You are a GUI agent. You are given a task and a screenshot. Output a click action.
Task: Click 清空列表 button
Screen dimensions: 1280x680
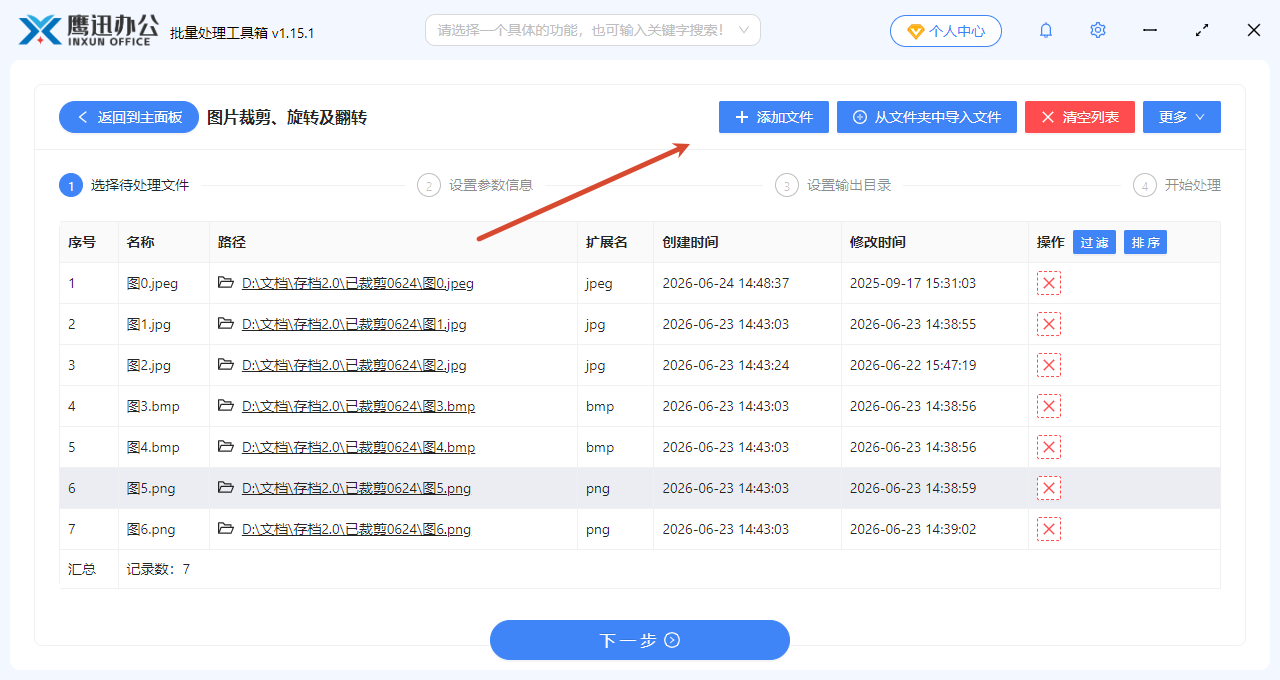(x=1080, y=117)
